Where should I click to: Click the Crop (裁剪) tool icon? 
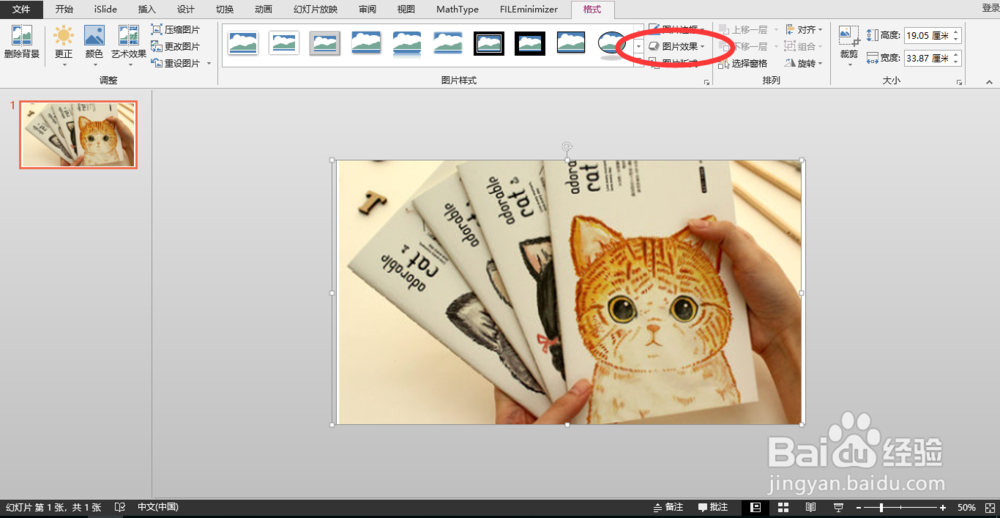tap(849, 35)
